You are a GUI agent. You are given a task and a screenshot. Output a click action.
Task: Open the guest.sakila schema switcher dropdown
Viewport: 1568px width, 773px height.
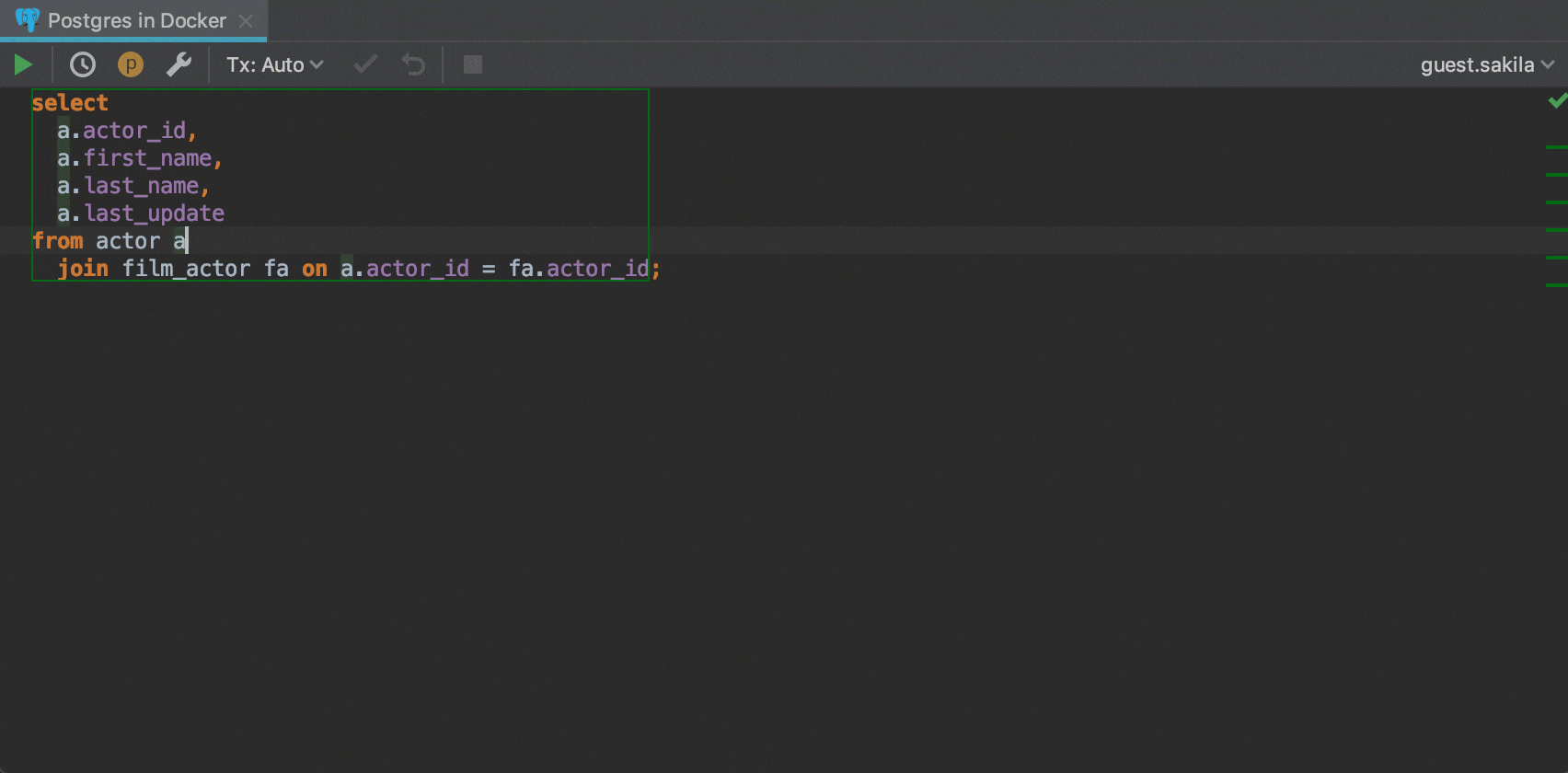[1486, 64]
